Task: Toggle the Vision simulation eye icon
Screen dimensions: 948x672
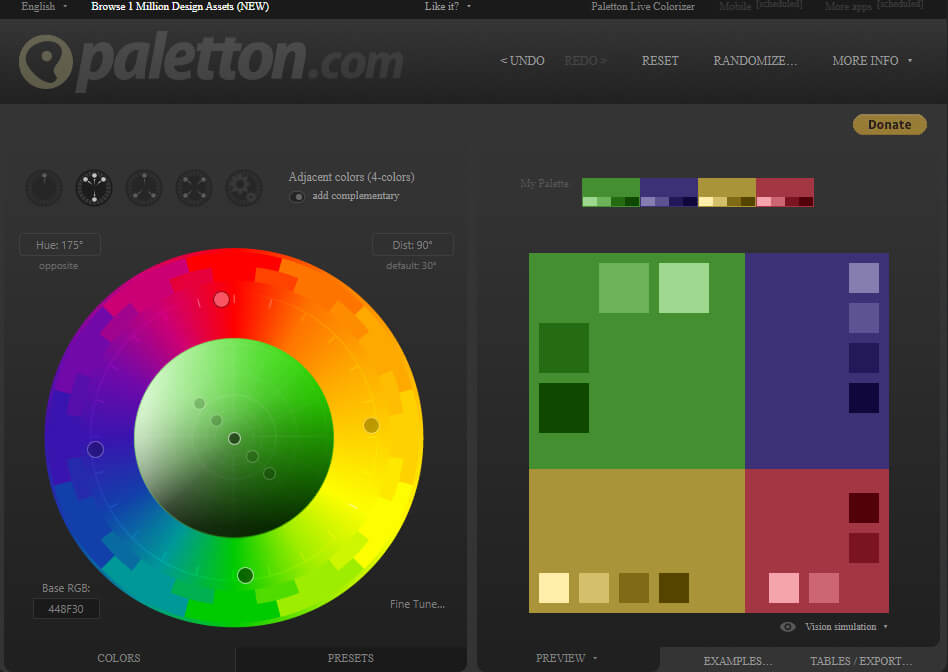Action: 789,626
